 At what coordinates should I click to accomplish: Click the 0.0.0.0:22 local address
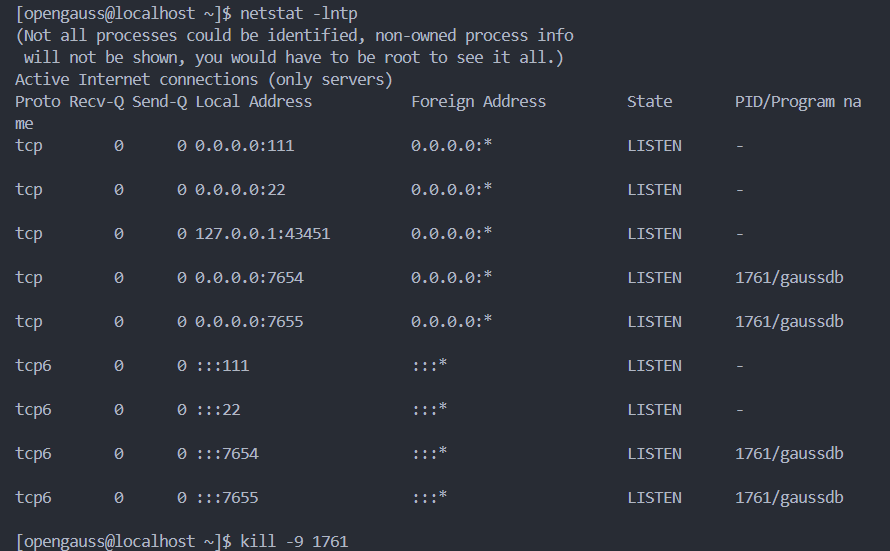click(240, 189)
